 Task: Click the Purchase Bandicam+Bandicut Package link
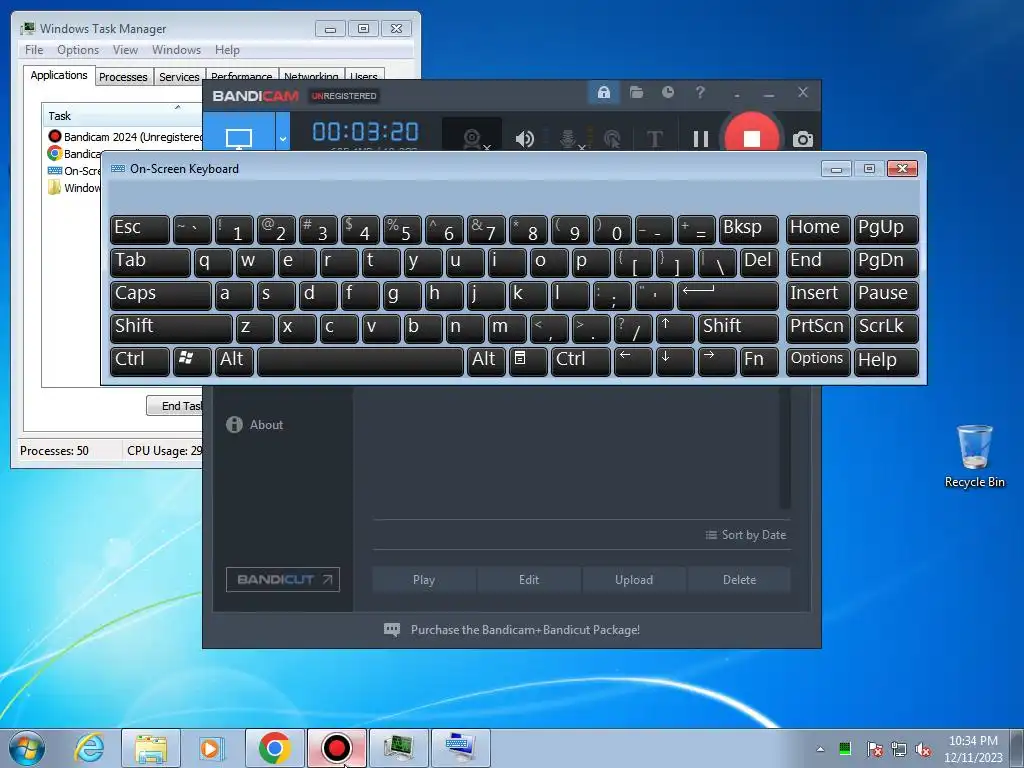(525, 630)
